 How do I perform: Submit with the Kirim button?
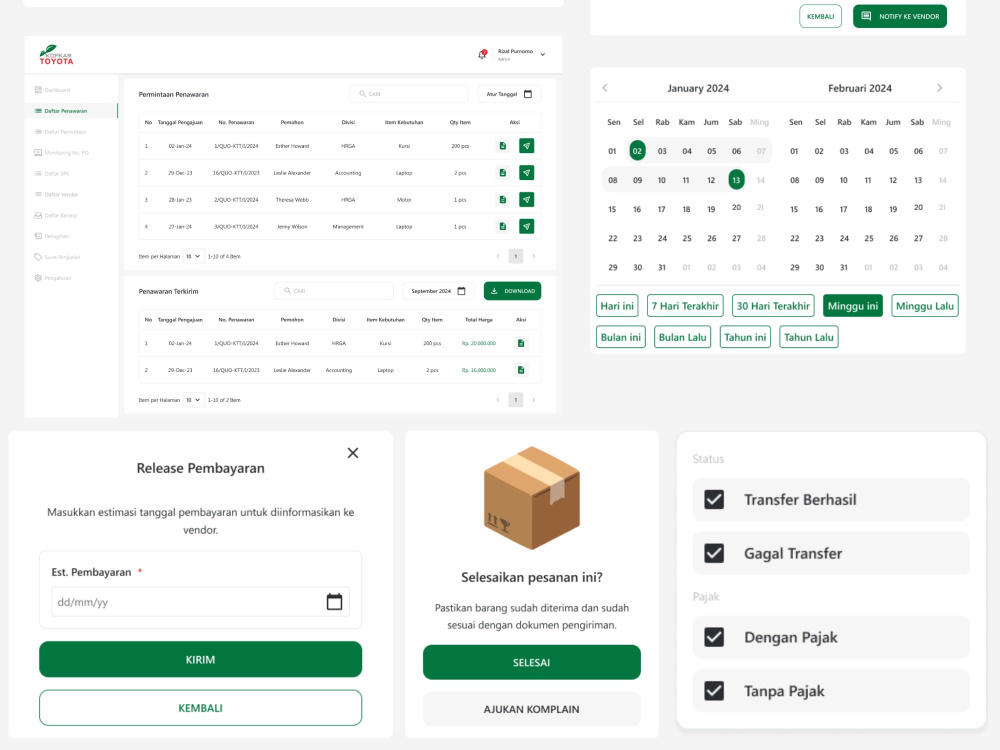point(200,659)
